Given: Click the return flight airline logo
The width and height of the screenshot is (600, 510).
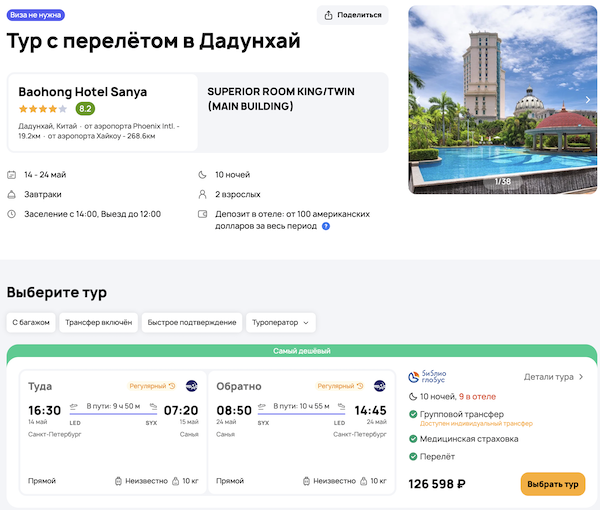Looking at the screenshot, I should pos(380,385).
